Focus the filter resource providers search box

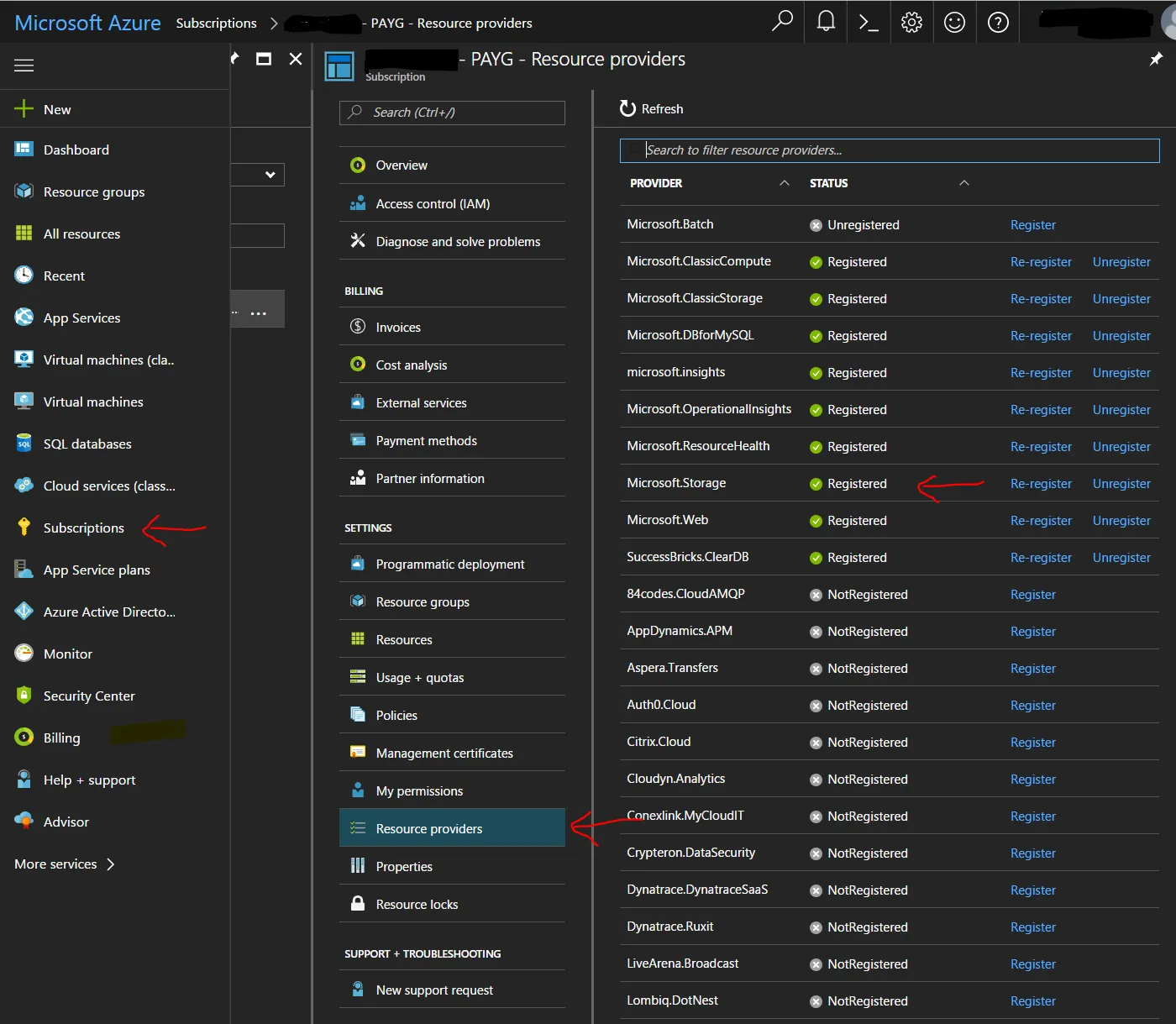coord(890,150)
